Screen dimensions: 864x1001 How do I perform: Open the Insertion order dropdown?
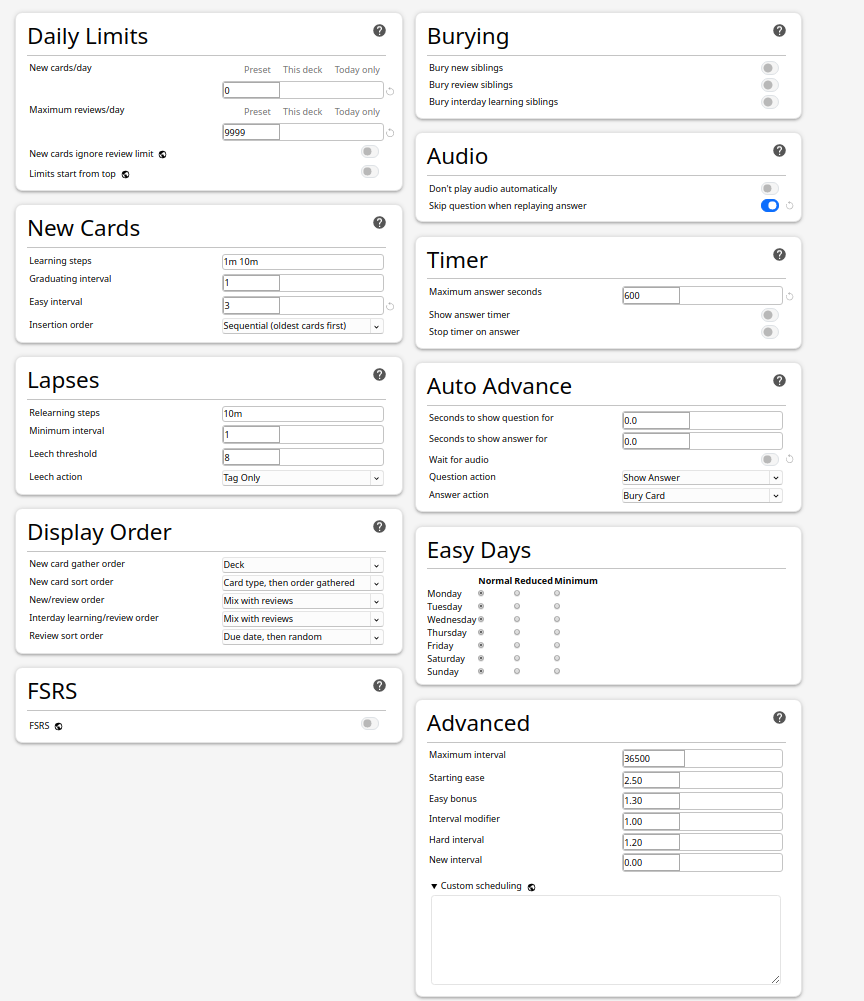point(303,326)
